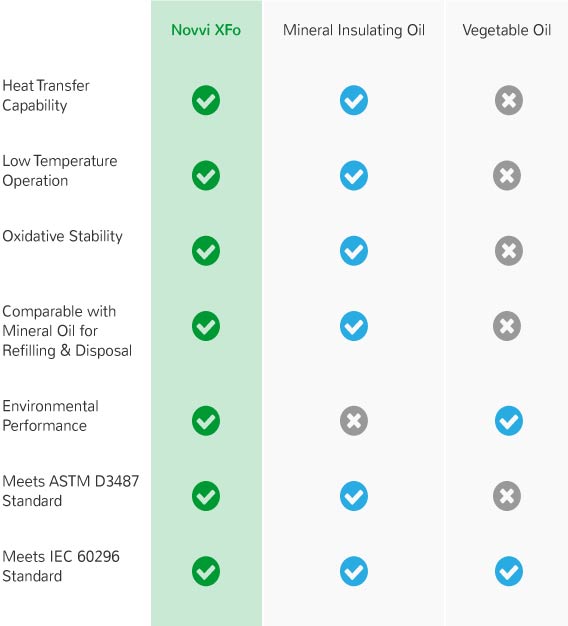Click Novvi XFo green check for Meets IEC 60296 Standard
This screenshot has width=568, height=626.
click(206, 571)
